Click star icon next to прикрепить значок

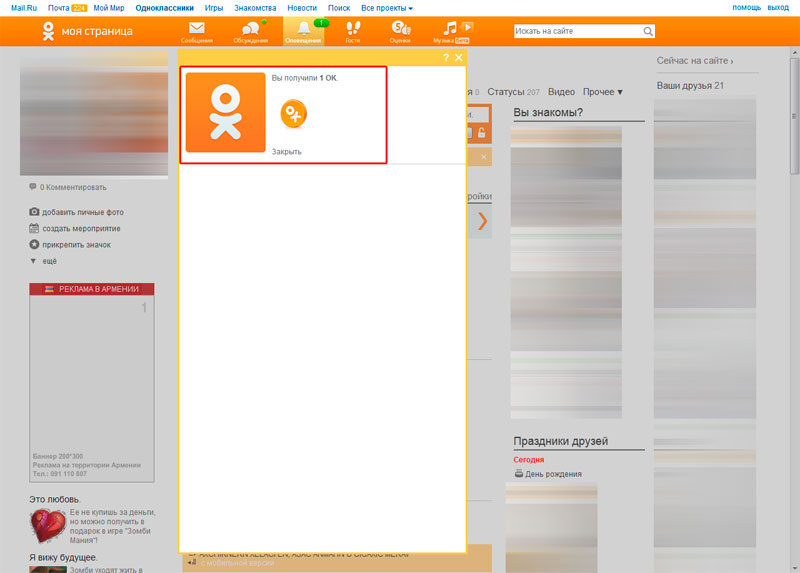[34, 244]
